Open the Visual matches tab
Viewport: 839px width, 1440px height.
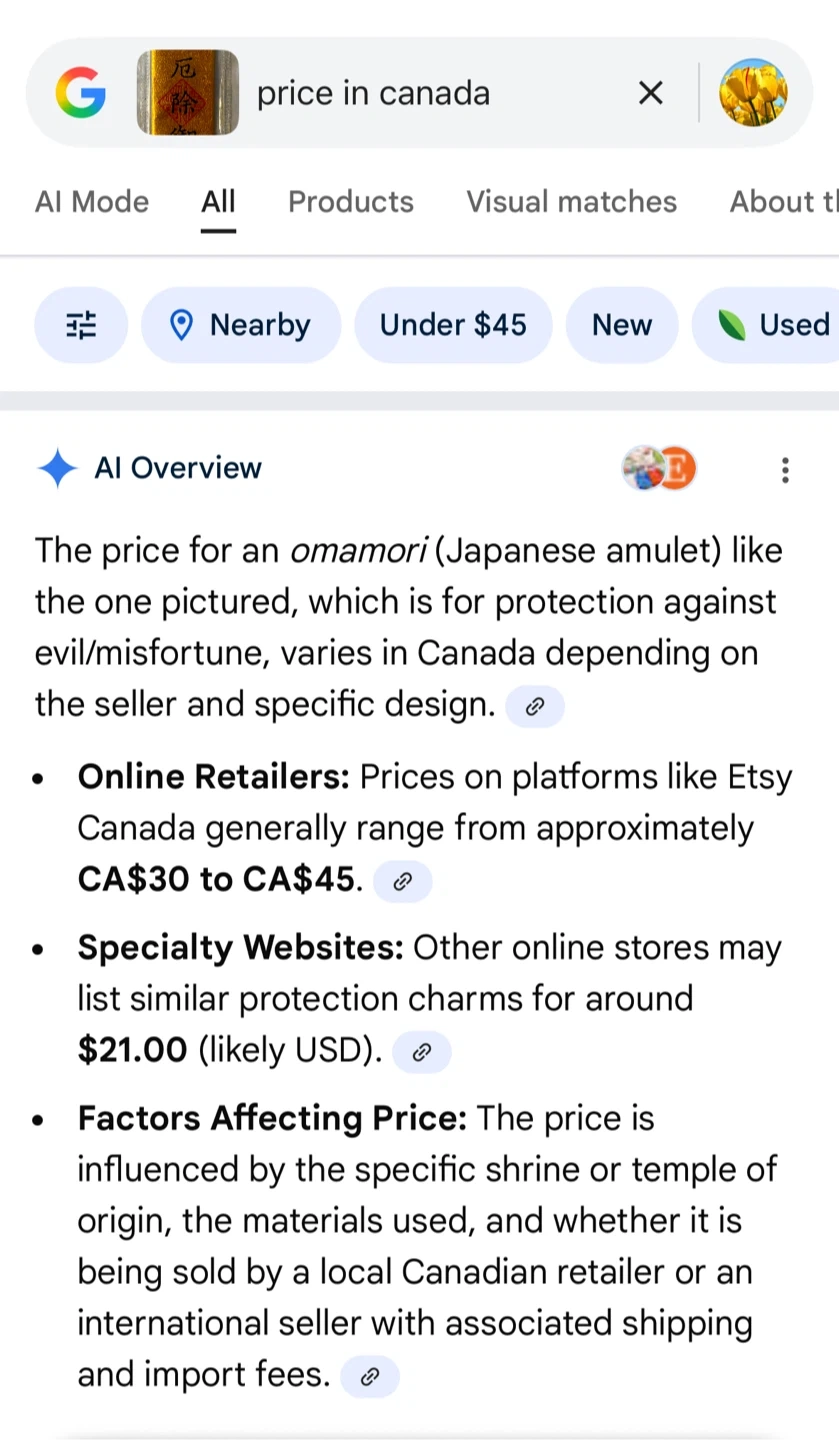tap(571, 202)
